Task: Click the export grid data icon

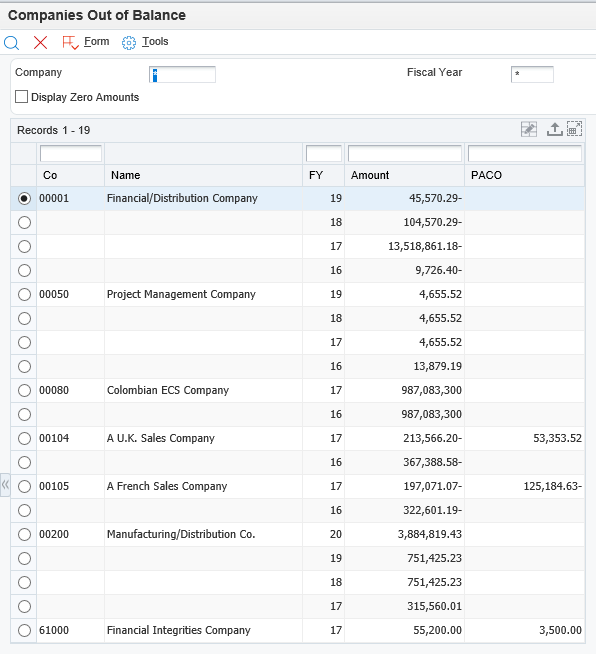Action: [554, 129]
